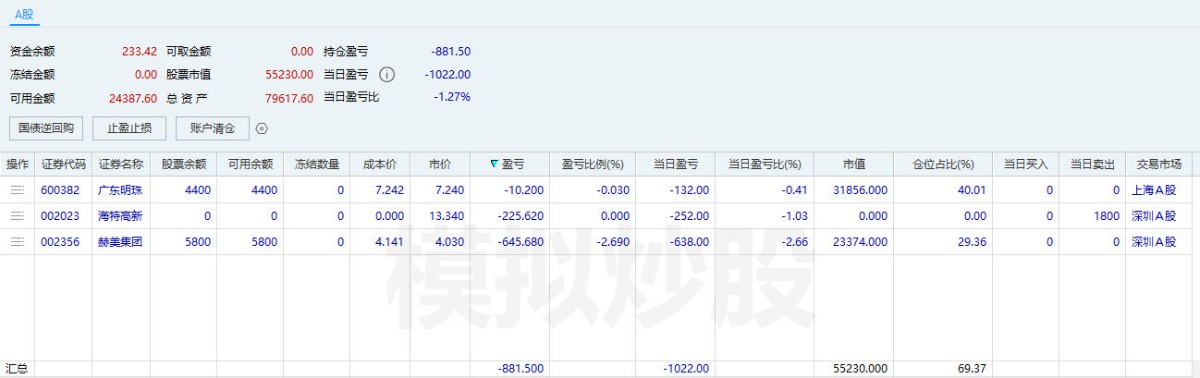Open operation menu icon for 赫美集团 row

click(17, 242)
